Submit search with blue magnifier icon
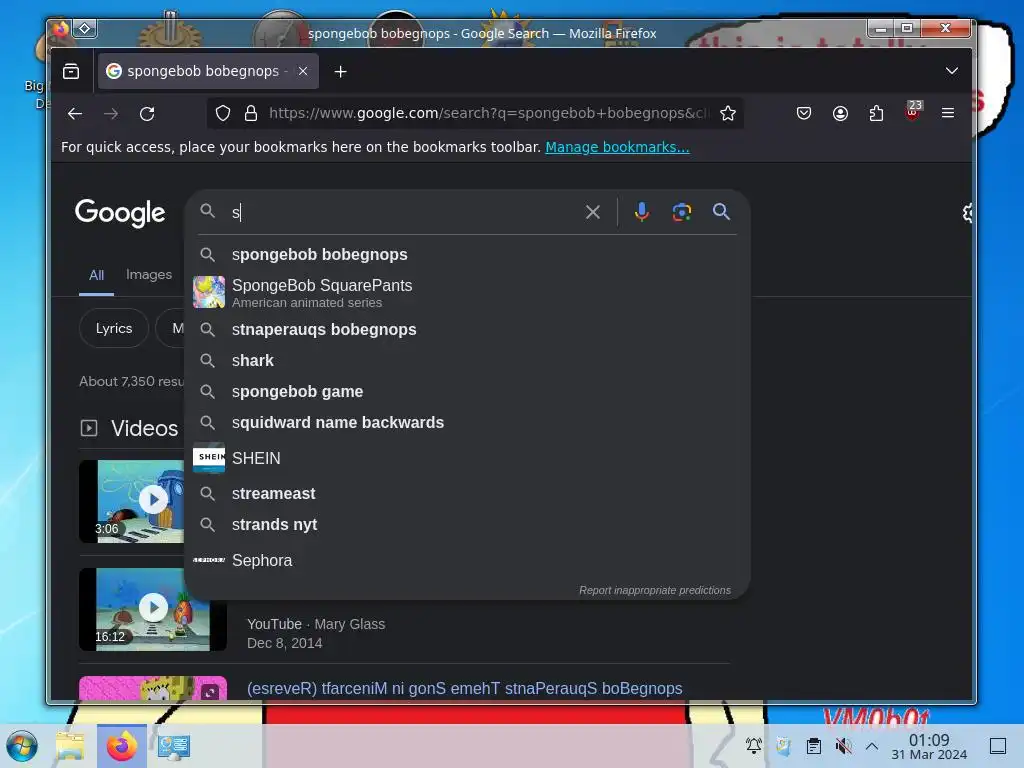Screen dimensions: 1024x768 [x=721, y=212]
